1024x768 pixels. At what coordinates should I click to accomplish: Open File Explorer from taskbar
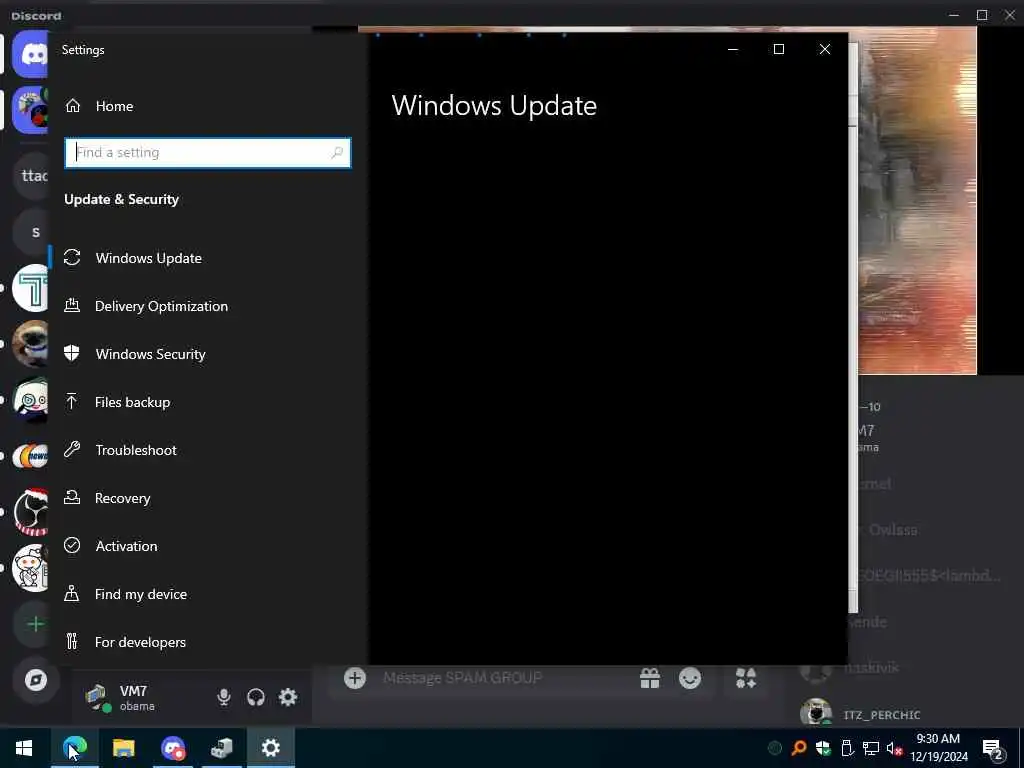point(123,748)
